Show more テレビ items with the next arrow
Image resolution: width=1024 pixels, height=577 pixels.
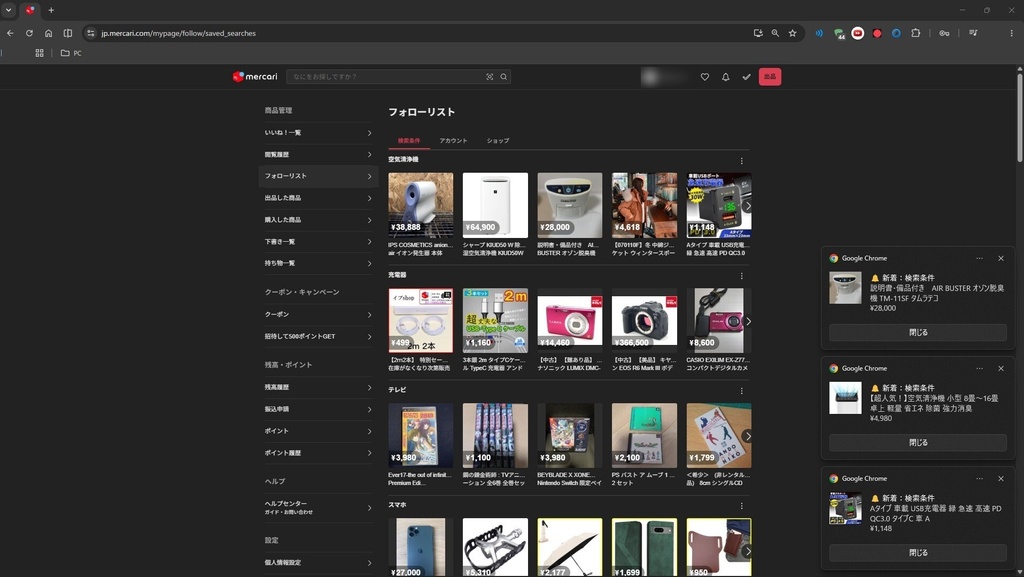[x=748, y=436]
